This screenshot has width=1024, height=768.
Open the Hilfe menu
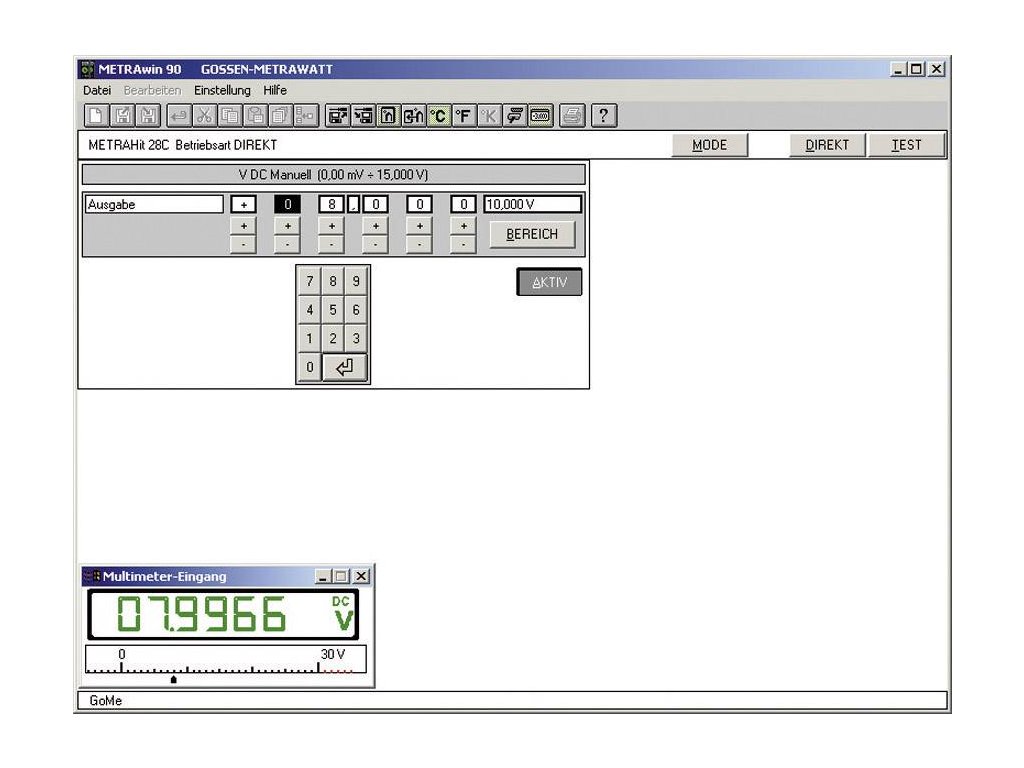point(275,90)
